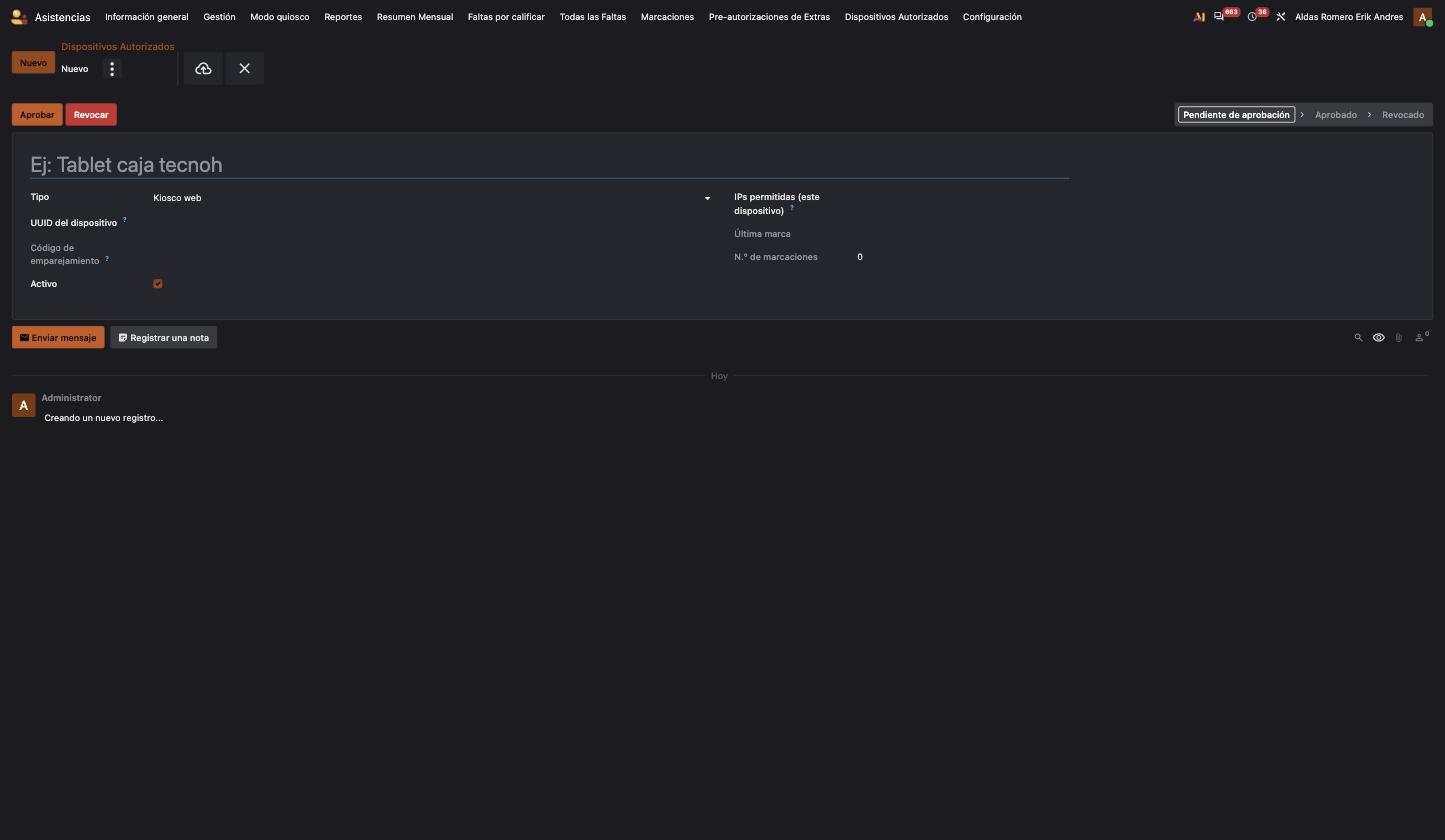The width and height of the screenshot is (1445, 840).
Task: Open the Configuración menu
Action: [992, 17]
